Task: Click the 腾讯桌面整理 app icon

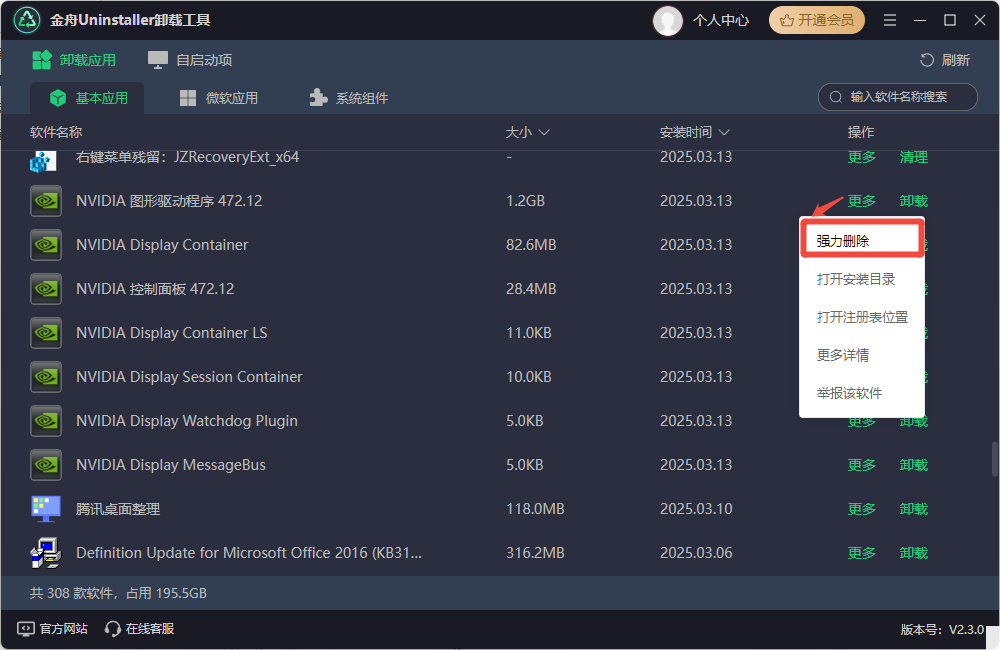Action: coord(46,509)
